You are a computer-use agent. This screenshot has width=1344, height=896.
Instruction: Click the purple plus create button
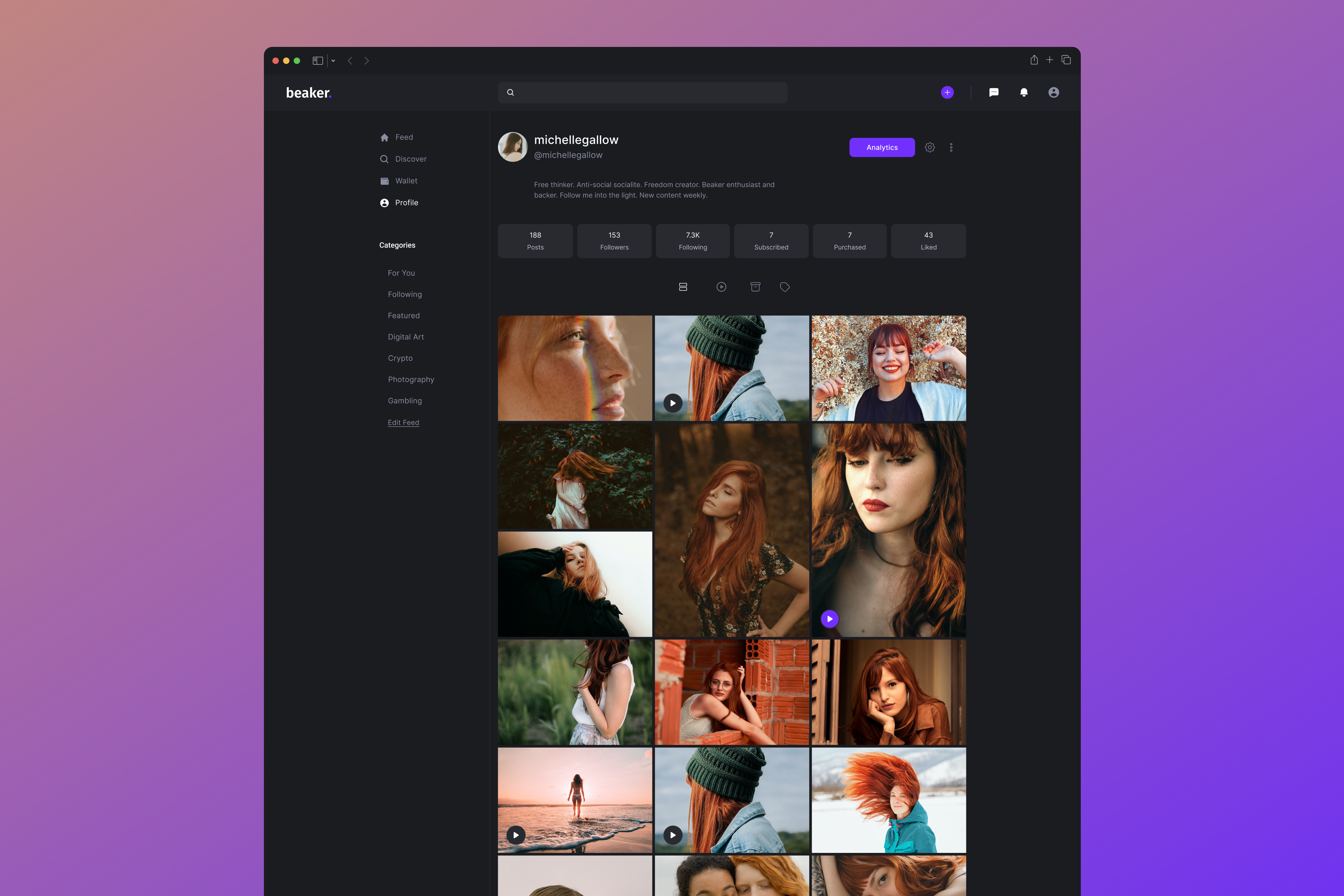coord(947,92)
